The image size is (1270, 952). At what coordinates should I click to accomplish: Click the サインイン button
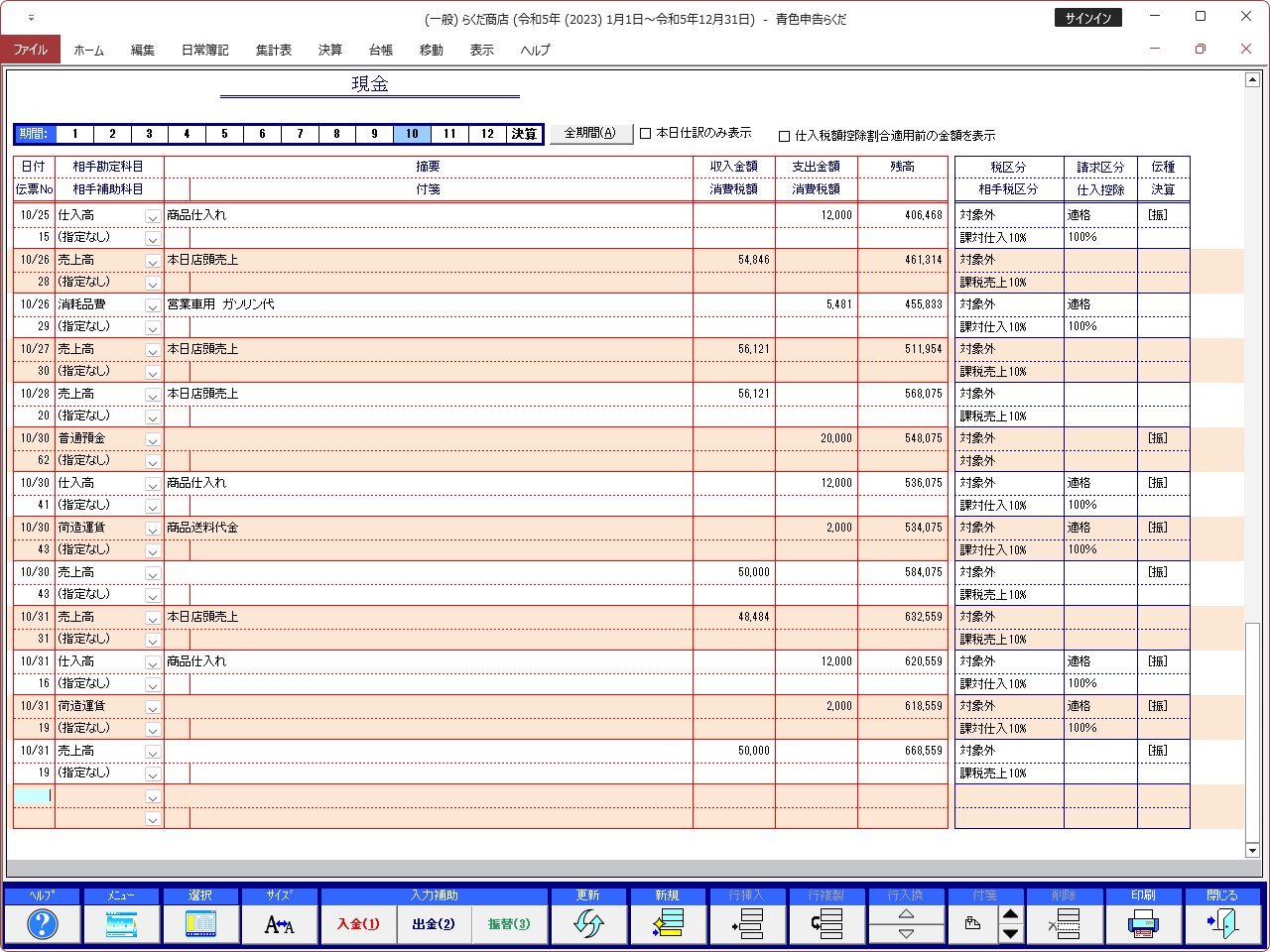(1087, 18)
